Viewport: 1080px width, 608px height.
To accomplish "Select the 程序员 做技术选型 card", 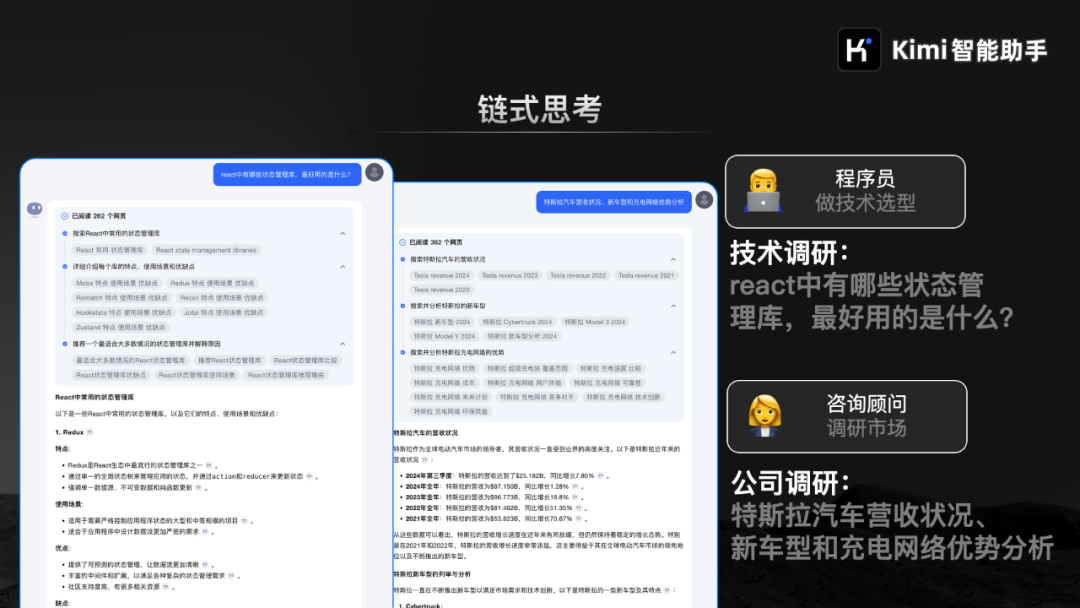I will [845, 191].
